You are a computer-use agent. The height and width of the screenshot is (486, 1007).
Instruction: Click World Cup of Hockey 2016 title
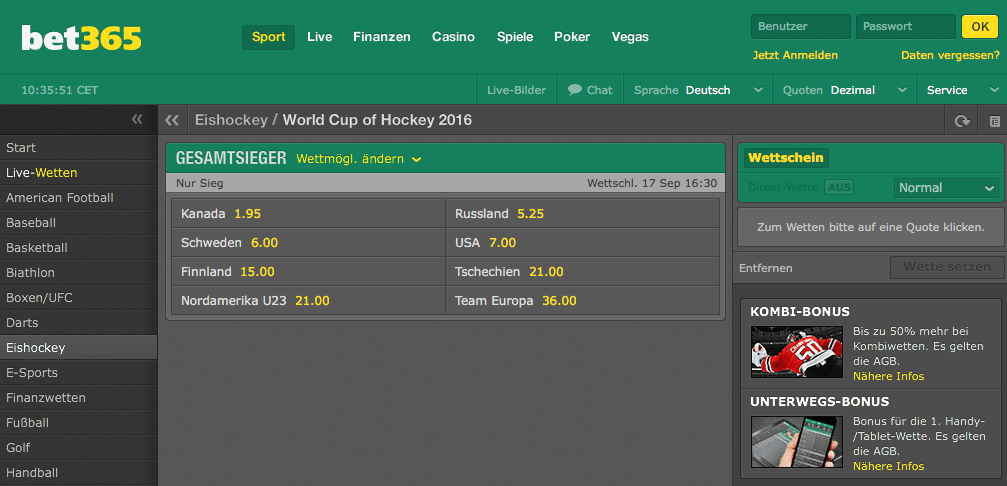377,120
